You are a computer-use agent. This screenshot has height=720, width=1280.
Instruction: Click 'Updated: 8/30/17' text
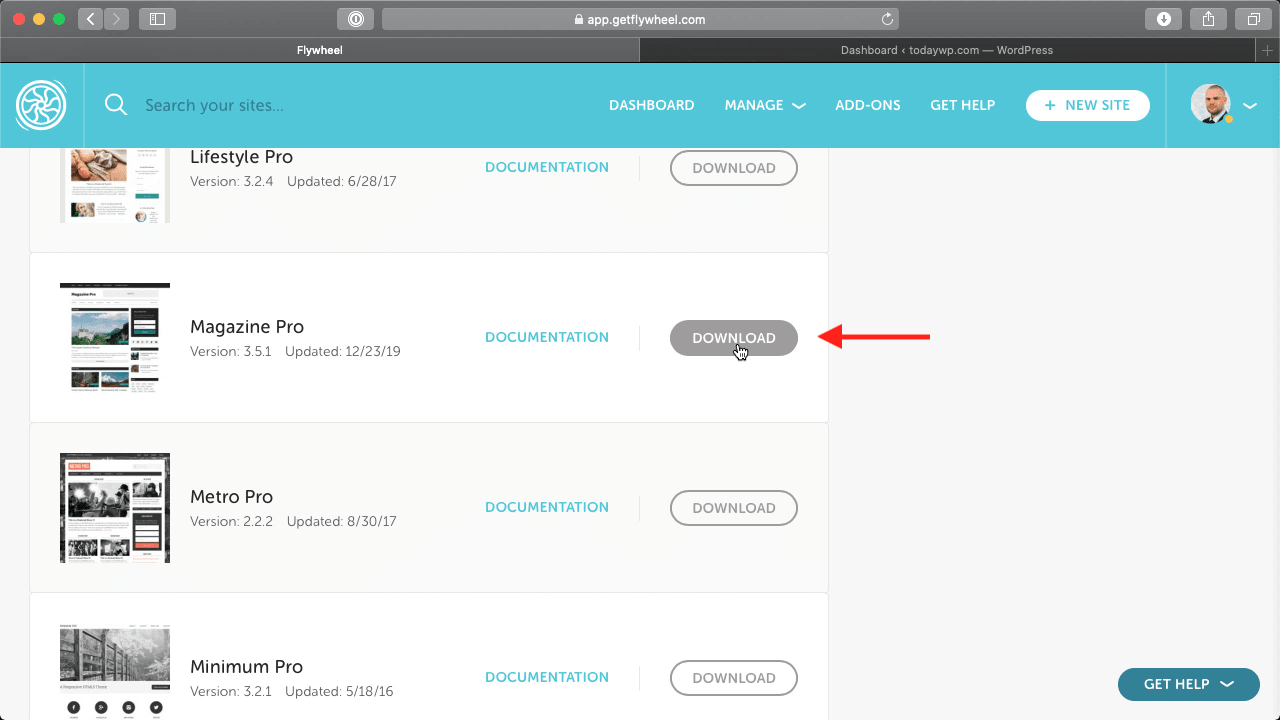(342, 522)
